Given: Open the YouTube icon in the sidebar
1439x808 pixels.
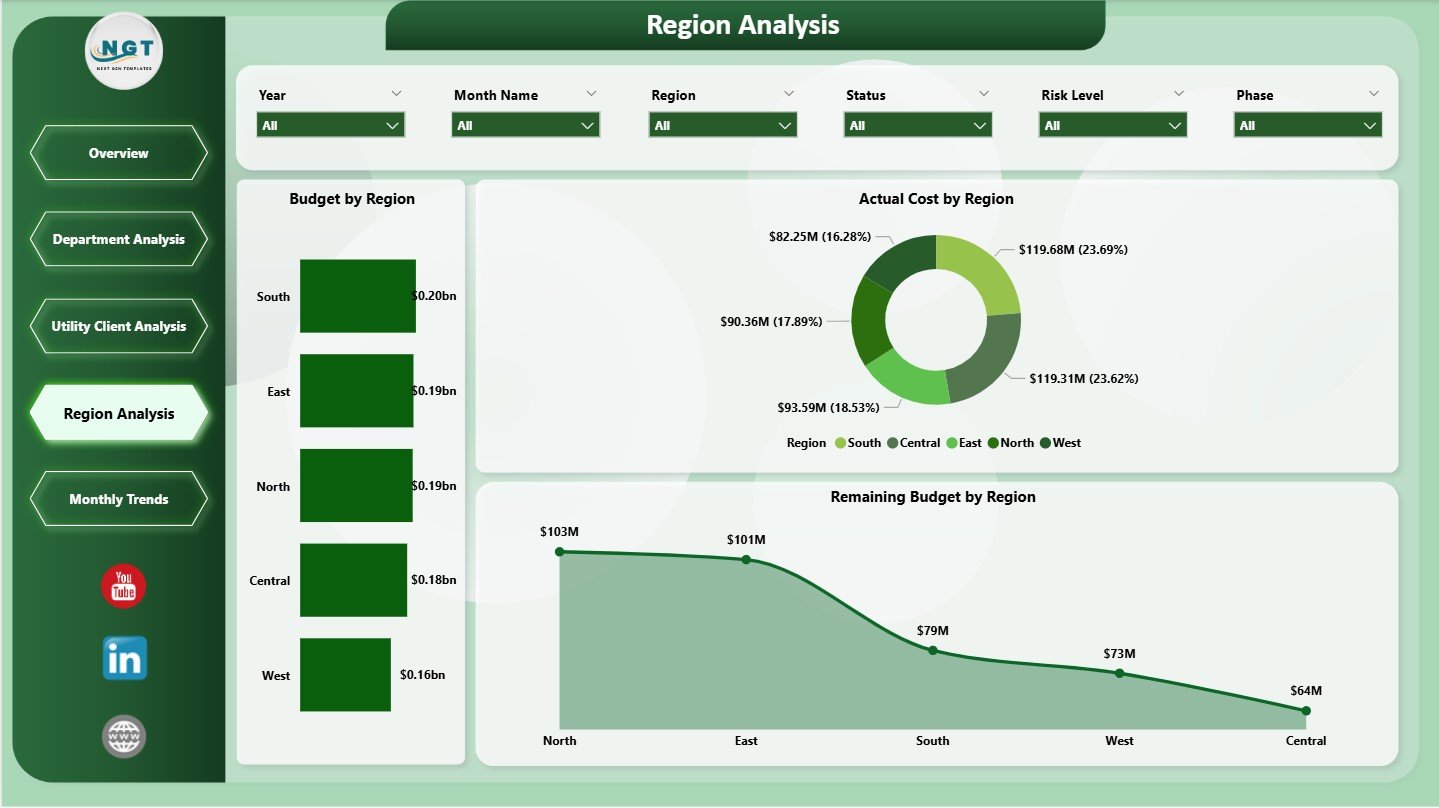Looking at the screenshot, I should [122, 587].
